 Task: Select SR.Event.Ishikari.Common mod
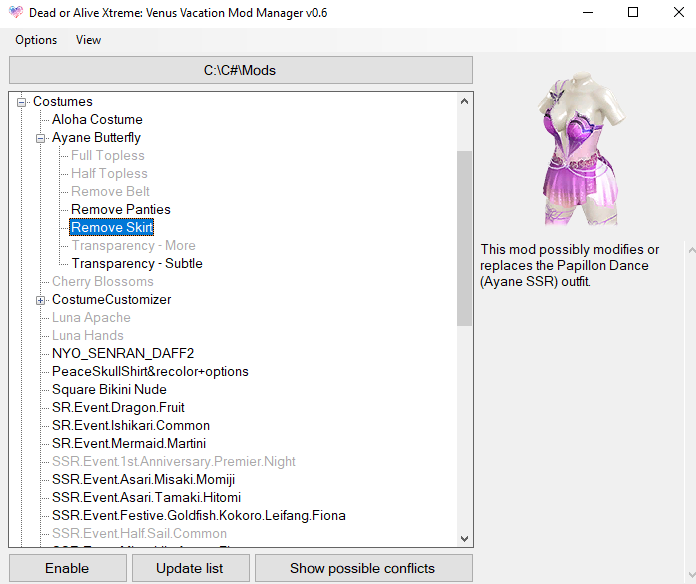pos(131,425)
